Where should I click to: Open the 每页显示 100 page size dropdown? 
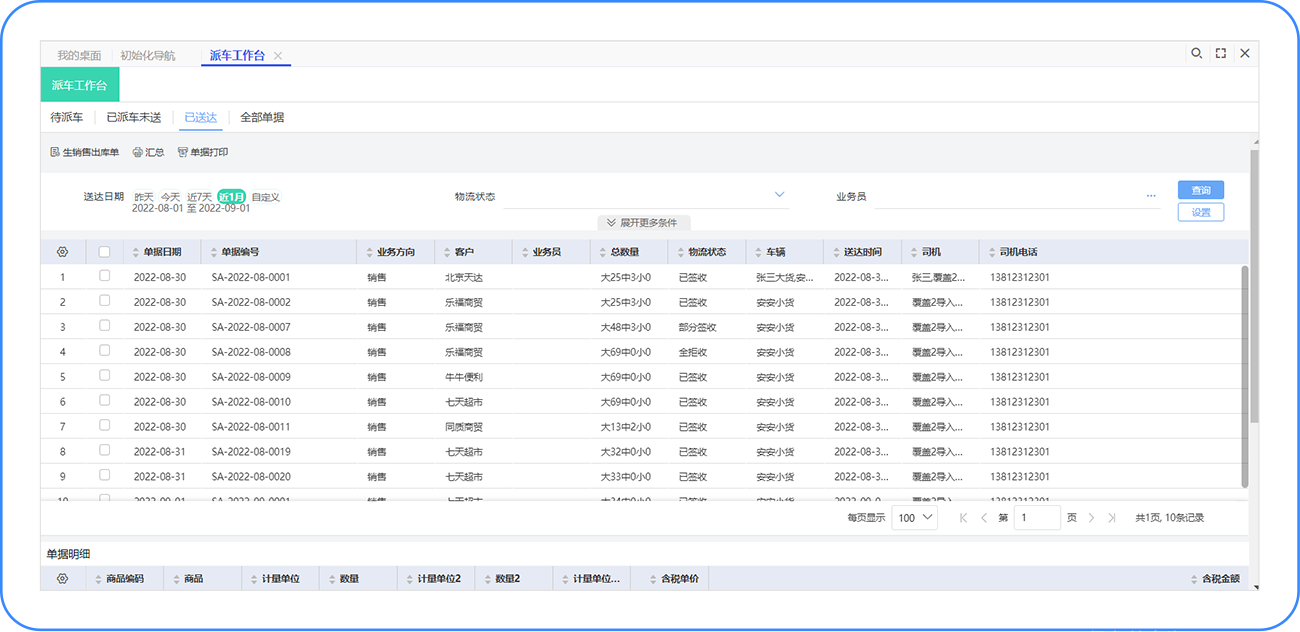[915, 518]
